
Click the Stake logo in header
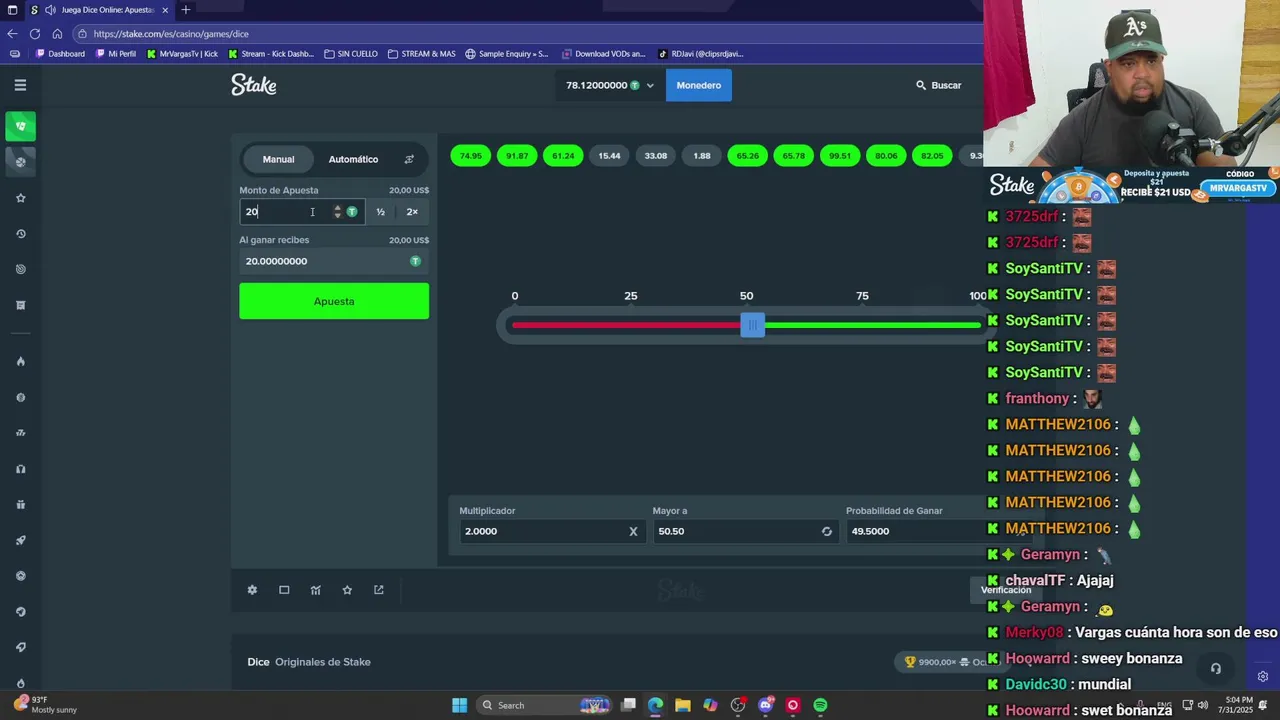[x=254, y=85]
